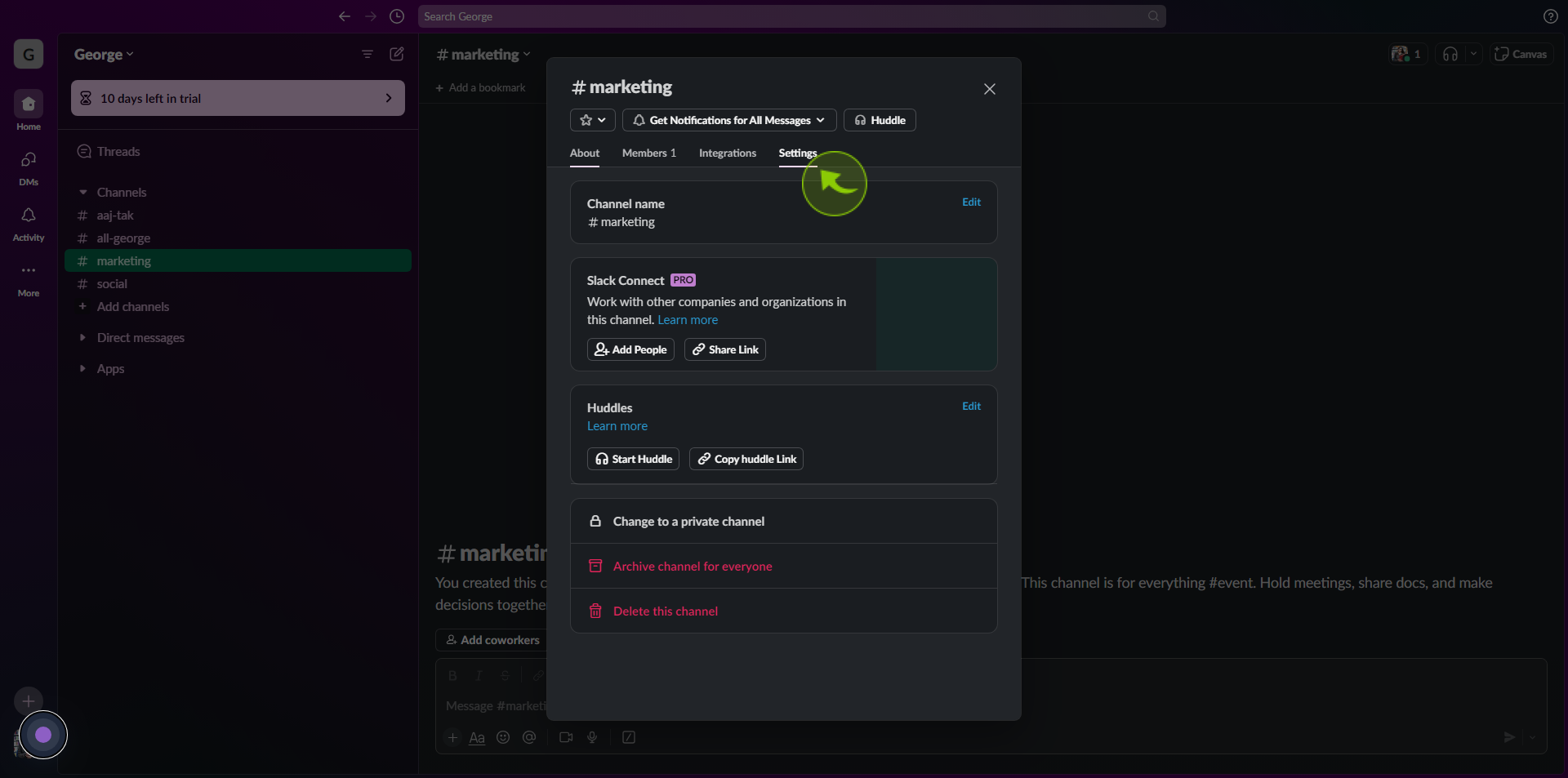Viewport: 1568px width, 778px height.
Task: Click the George workspace avatar G
Action: 29,54
